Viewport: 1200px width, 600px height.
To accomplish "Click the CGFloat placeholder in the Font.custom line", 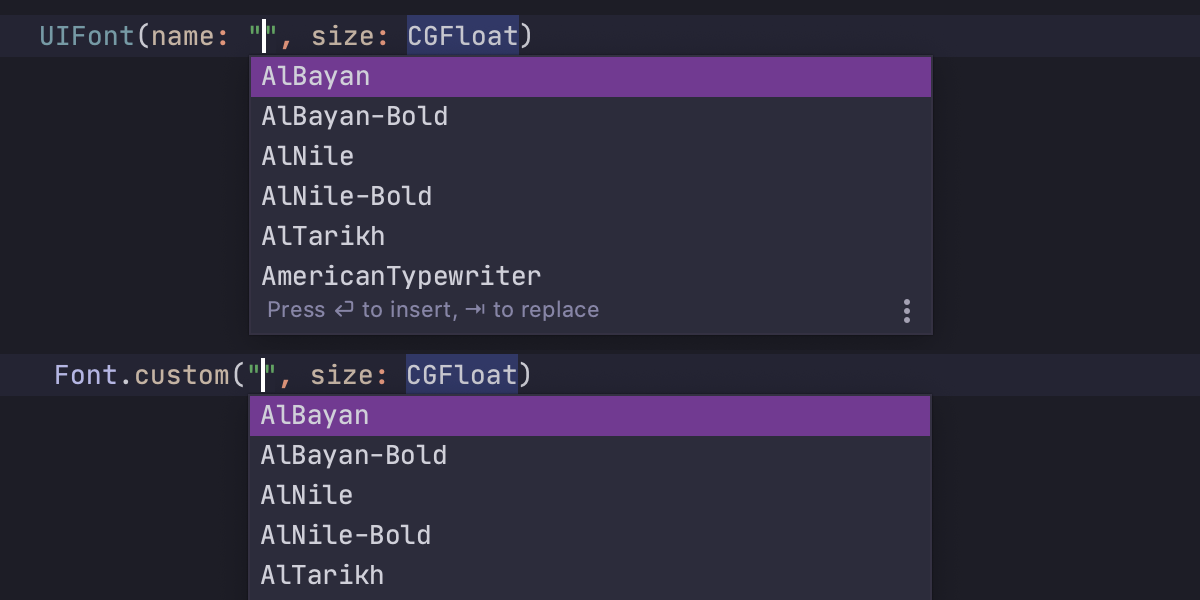I will tap(462, 376).
